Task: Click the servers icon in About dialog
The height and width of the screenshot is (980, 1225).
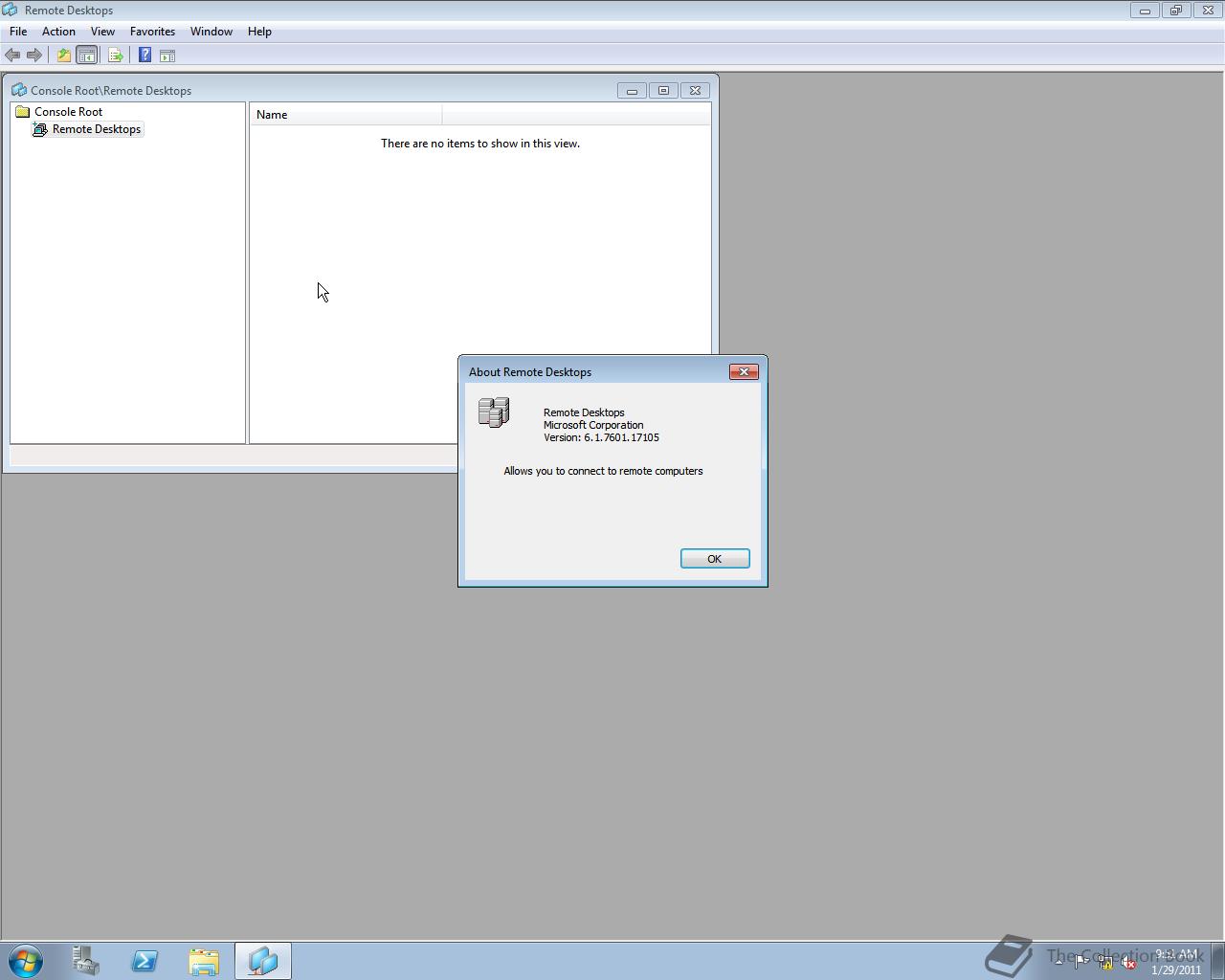Action: click(x=494, y=412)
